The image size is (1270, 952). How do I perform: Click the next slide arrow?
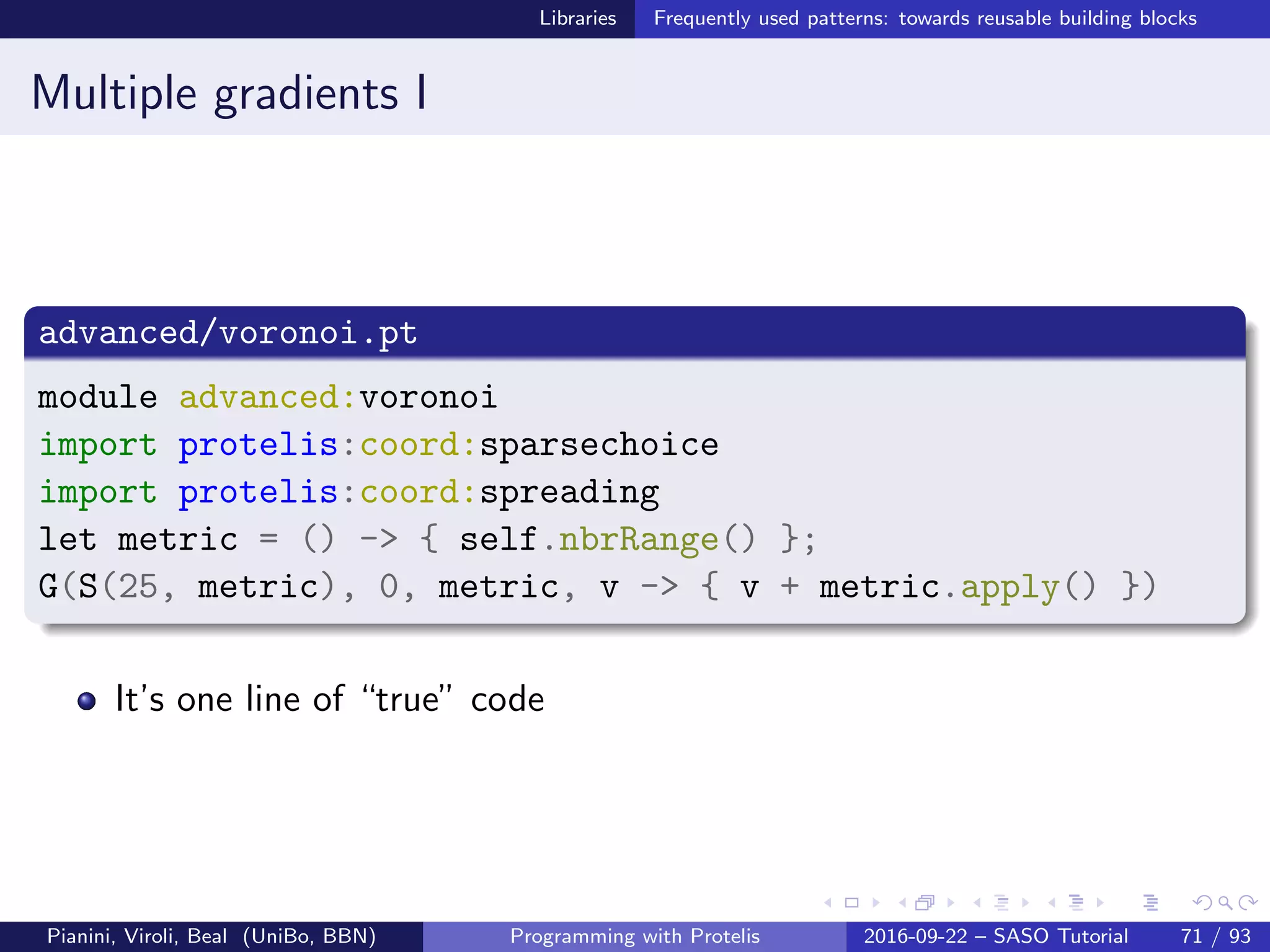[x=876, y=903]
